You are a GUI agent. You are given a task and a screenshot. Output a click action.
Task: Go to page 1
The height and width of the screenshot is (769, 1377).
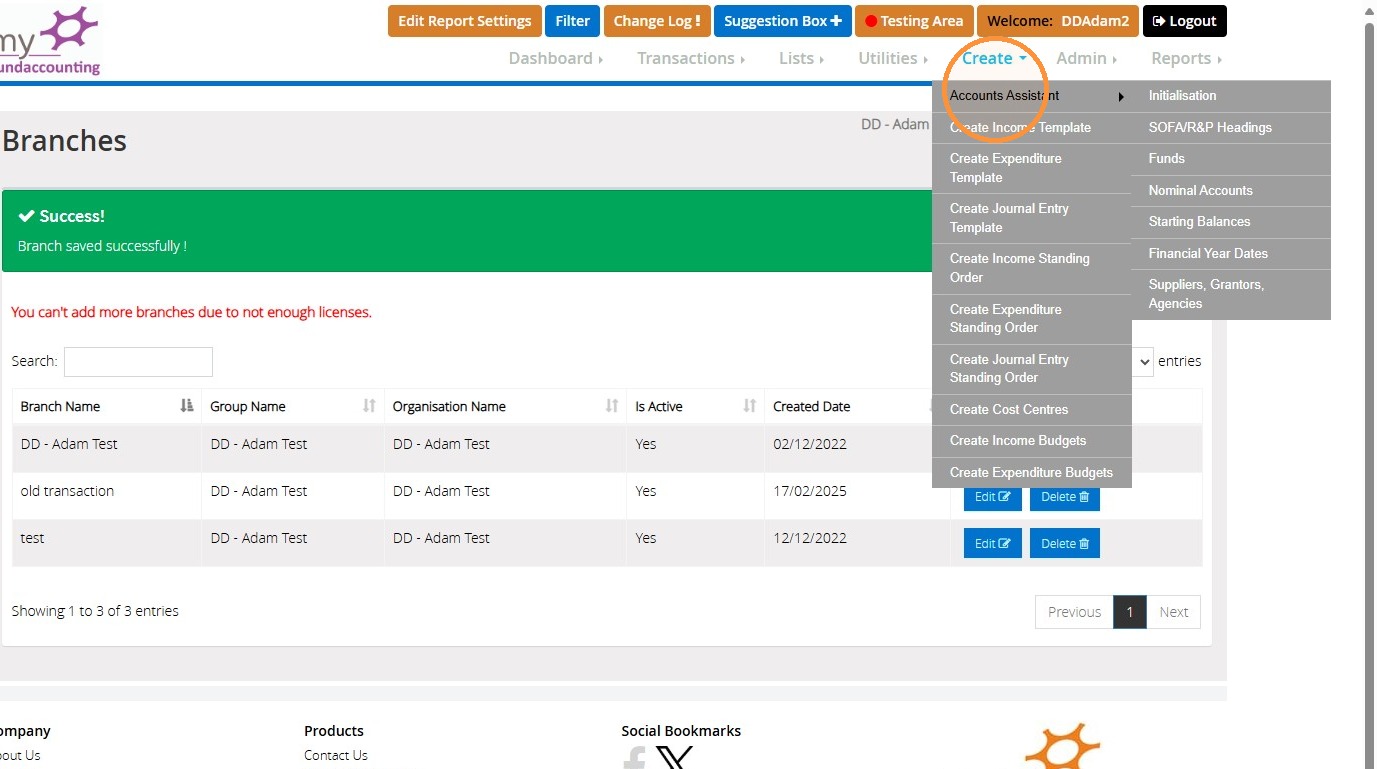(x=1130, y=612)
